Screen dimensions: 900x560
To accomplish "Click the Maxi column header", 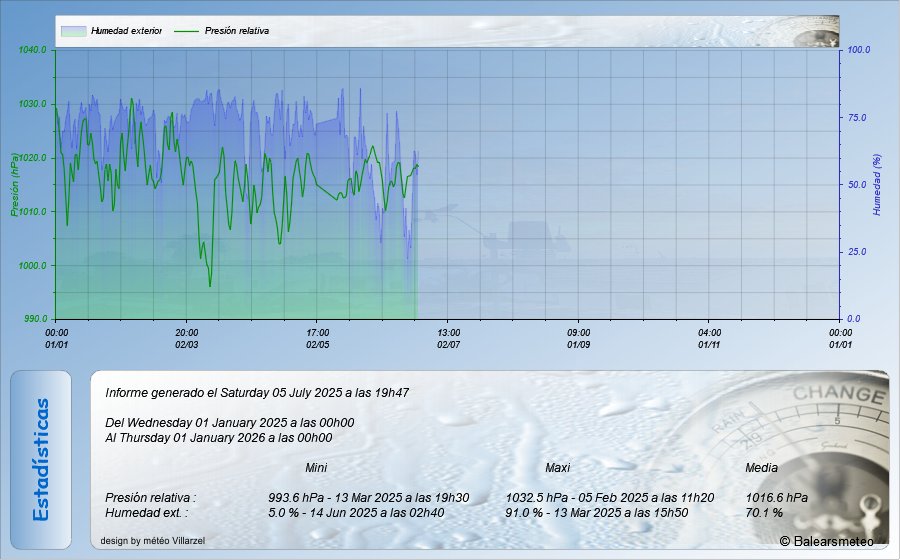I will pos(557,468).
